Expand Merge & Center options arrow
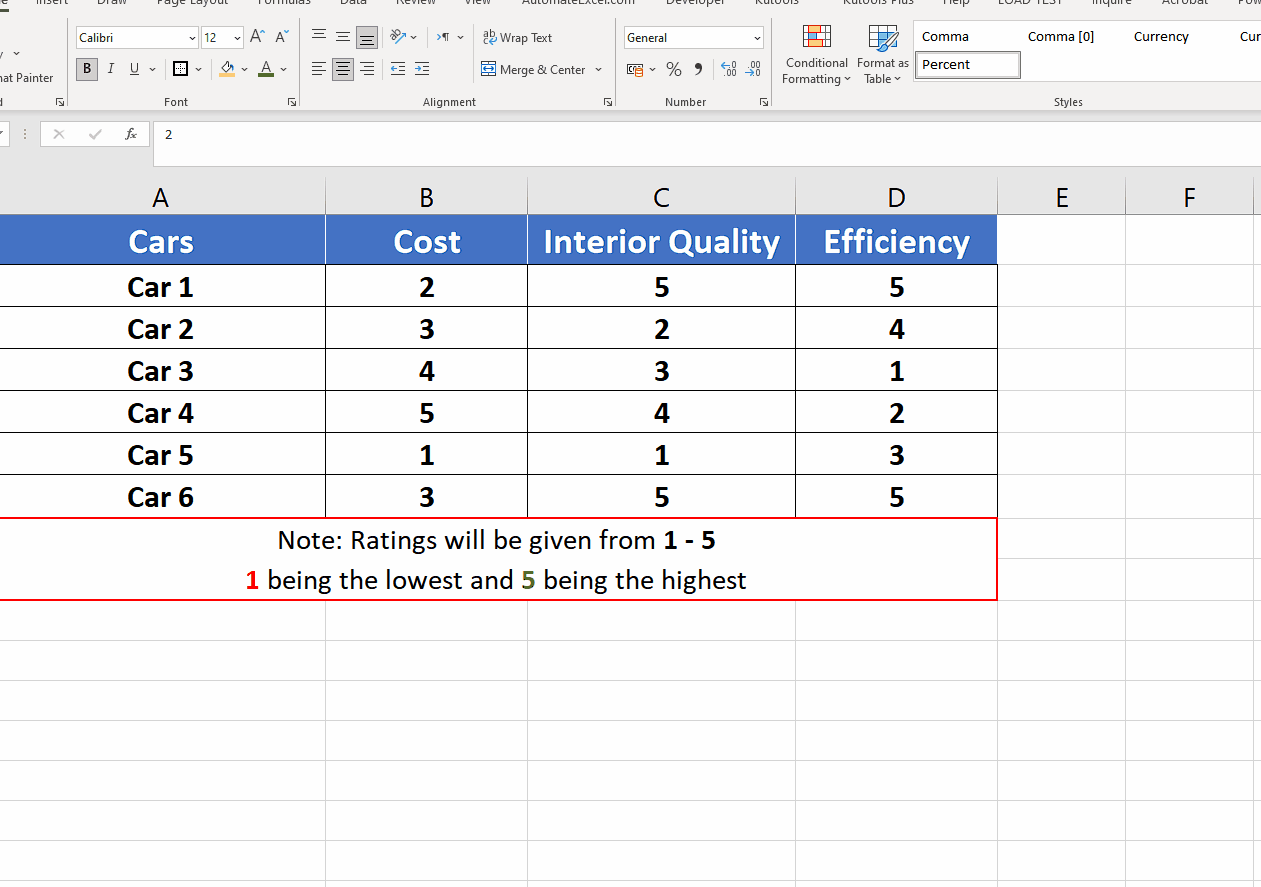1261x887 pixels. [x=599, y=69]
